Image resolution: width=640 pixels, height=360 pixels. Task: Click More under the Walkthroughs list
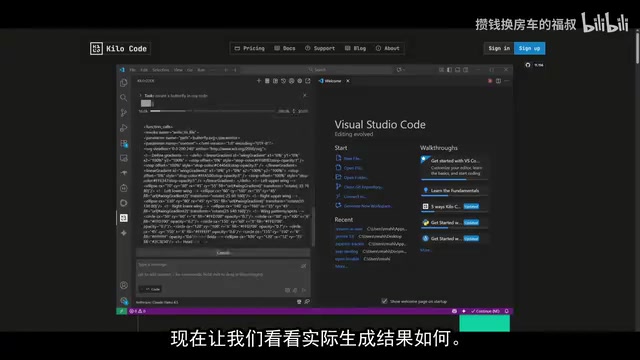425,250
